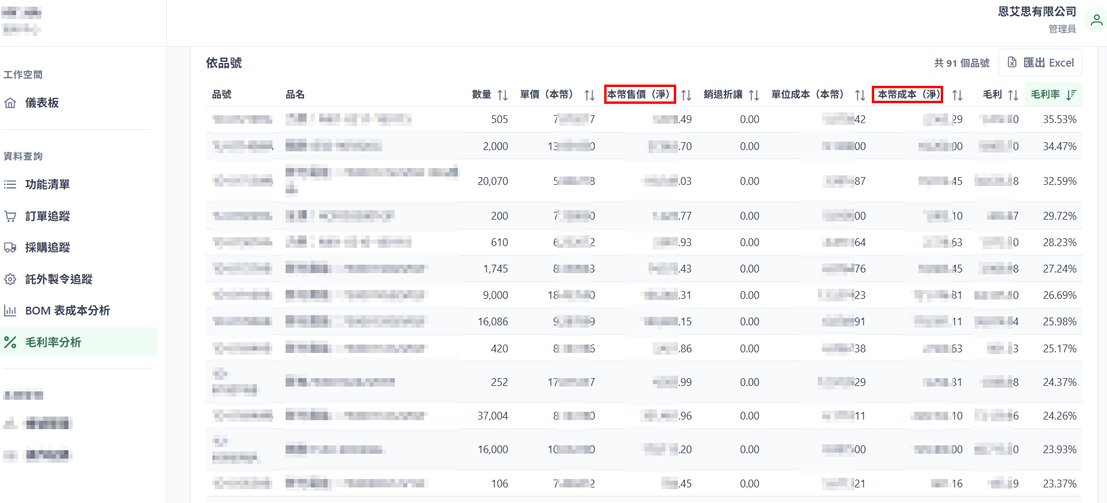Screen dimensions: 1107x503
Task: Click the 25.17% gross margin cell
Action: pyautogui.click(x=1060, y=348)
